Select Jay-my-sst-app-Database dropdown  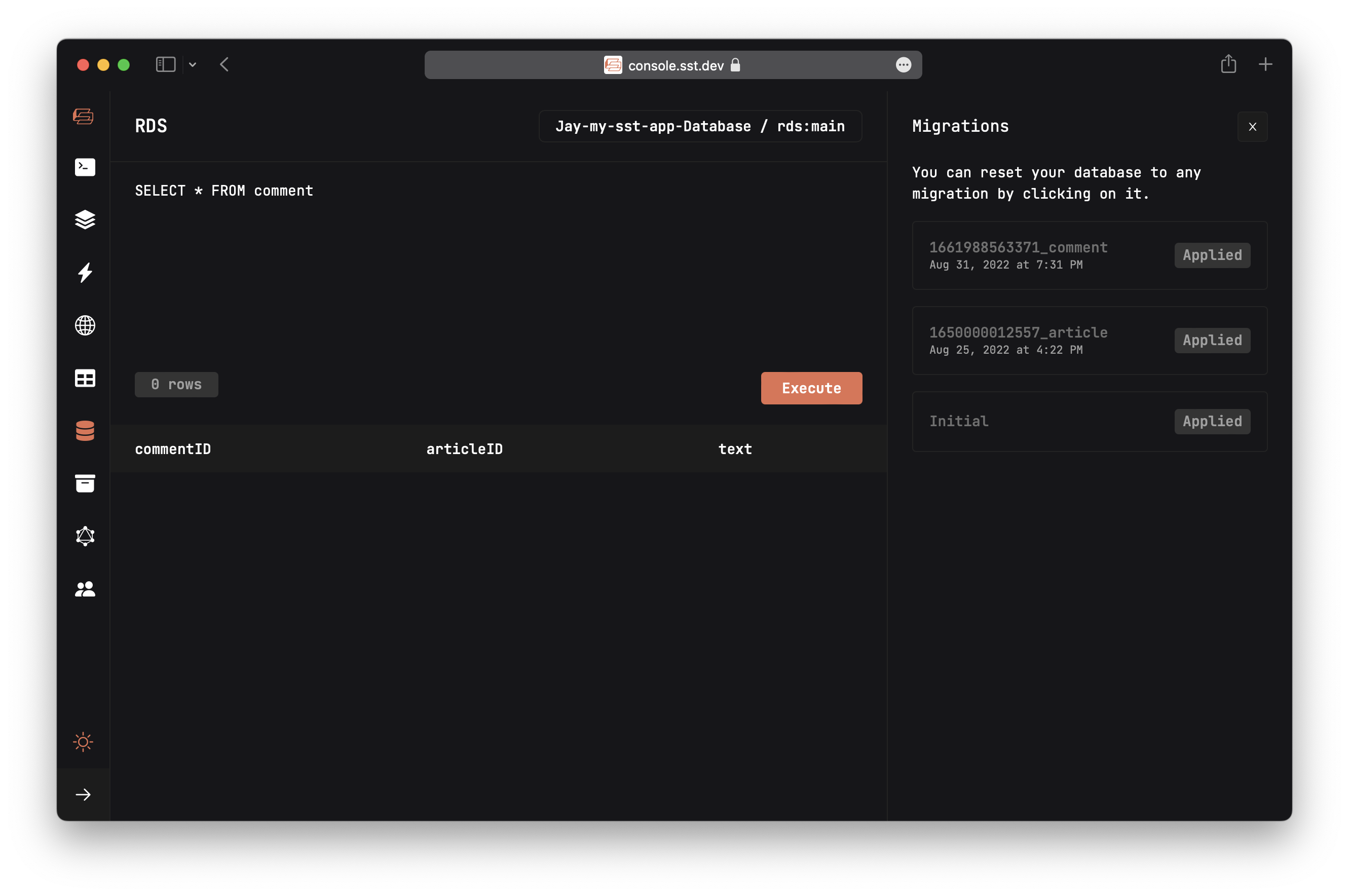point(700,126)
